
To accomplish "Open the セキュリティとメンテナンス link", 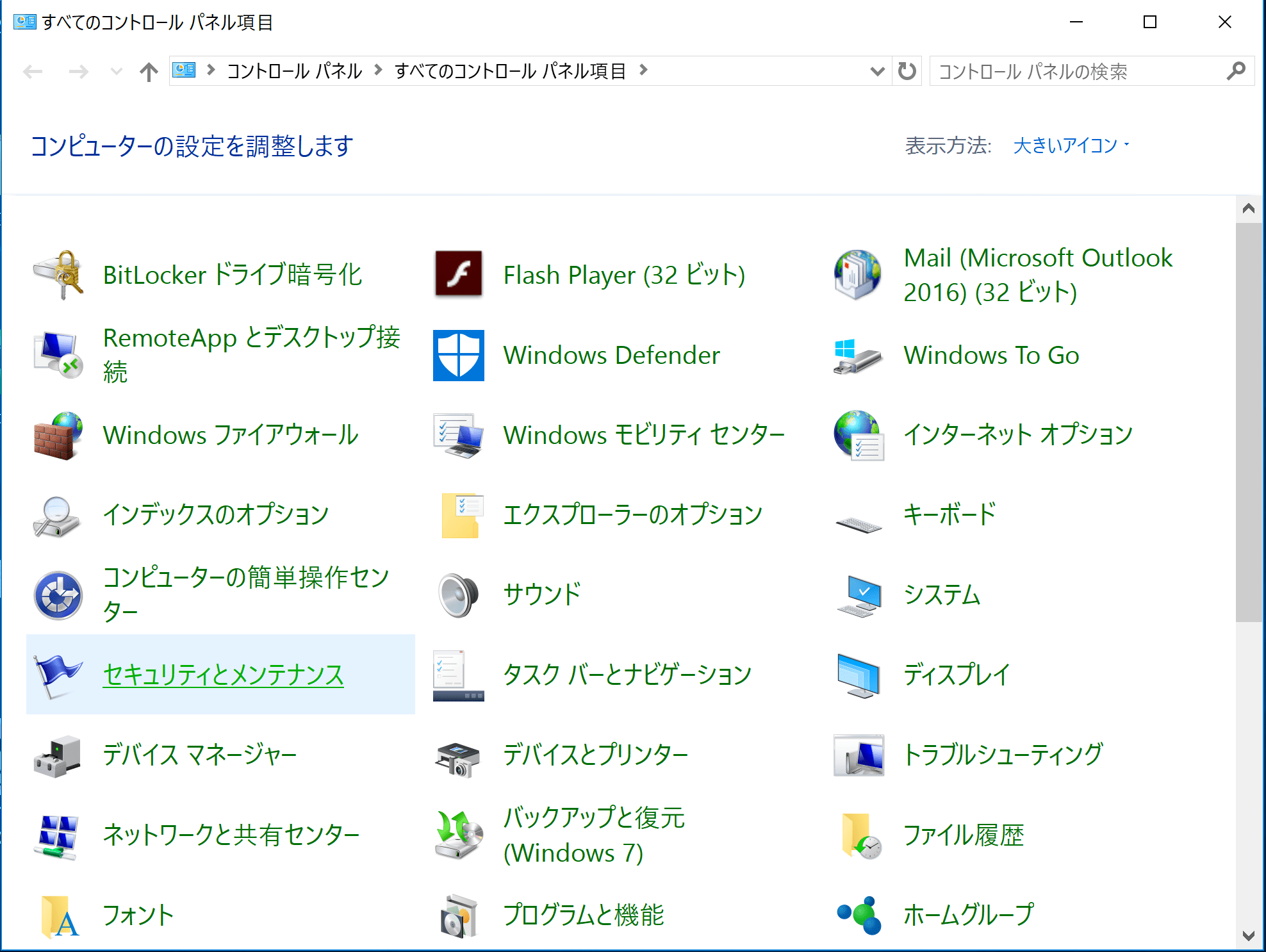I will [x=223, y=675].
